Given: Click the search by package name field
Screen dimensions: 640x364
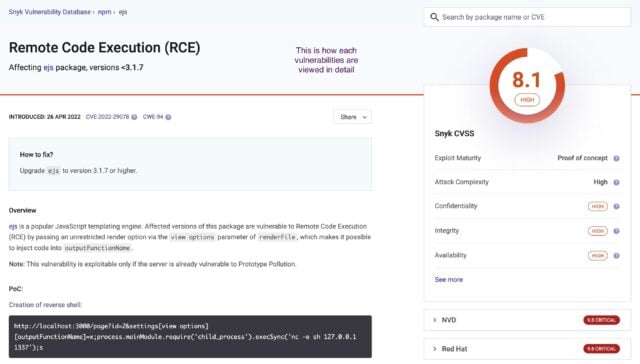Looking at the screenshot, I should tap(527, 17).
